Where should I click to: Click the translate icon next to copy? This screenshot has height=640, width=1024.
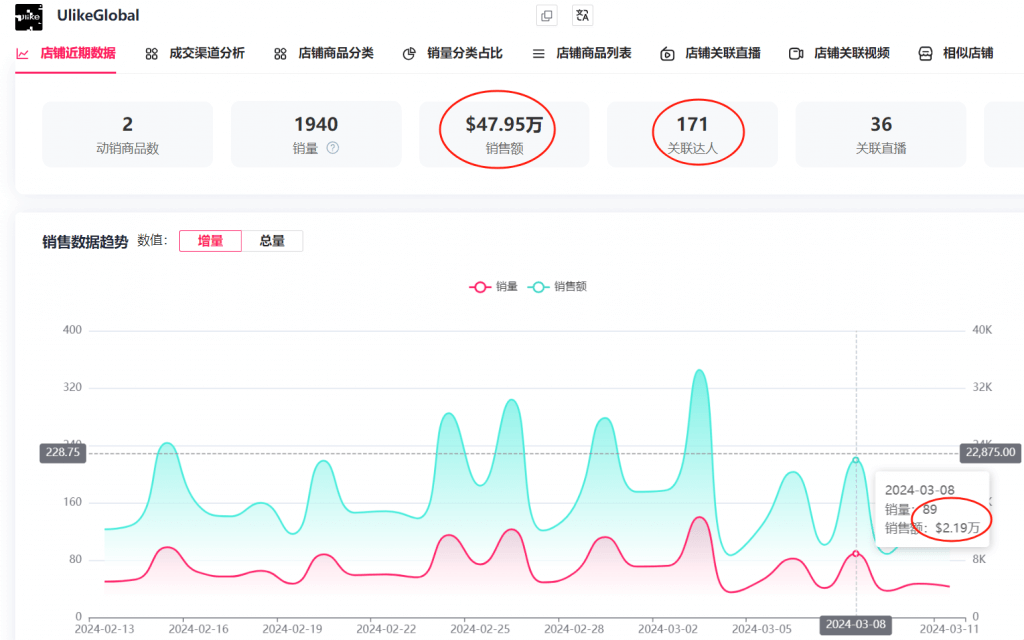click(581, 15)
